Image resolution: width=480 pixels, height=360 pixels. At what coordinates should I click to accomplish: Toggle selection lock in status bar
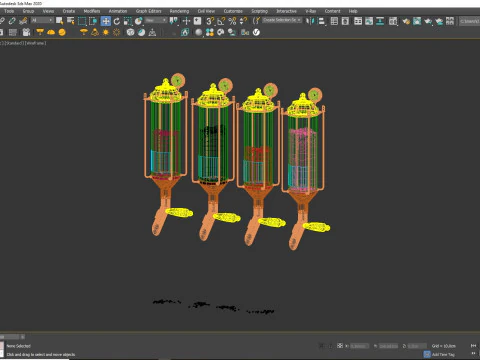(330, 346)
